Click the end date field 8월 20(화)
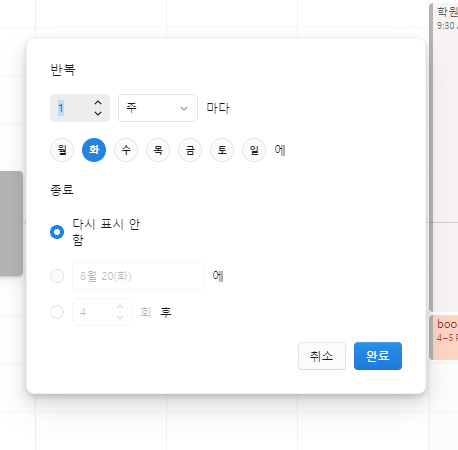The width and height of the screenshot is (458, 450). 138,276
